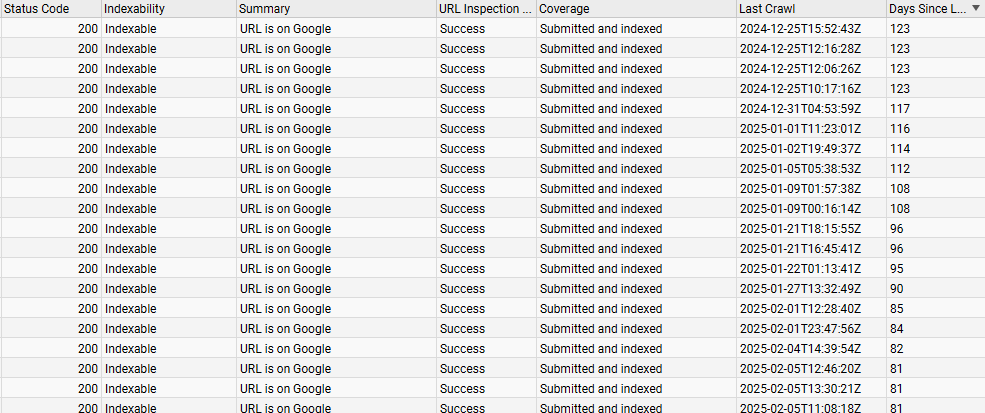Click the cell showing 82 days

[x=896, y=349]
